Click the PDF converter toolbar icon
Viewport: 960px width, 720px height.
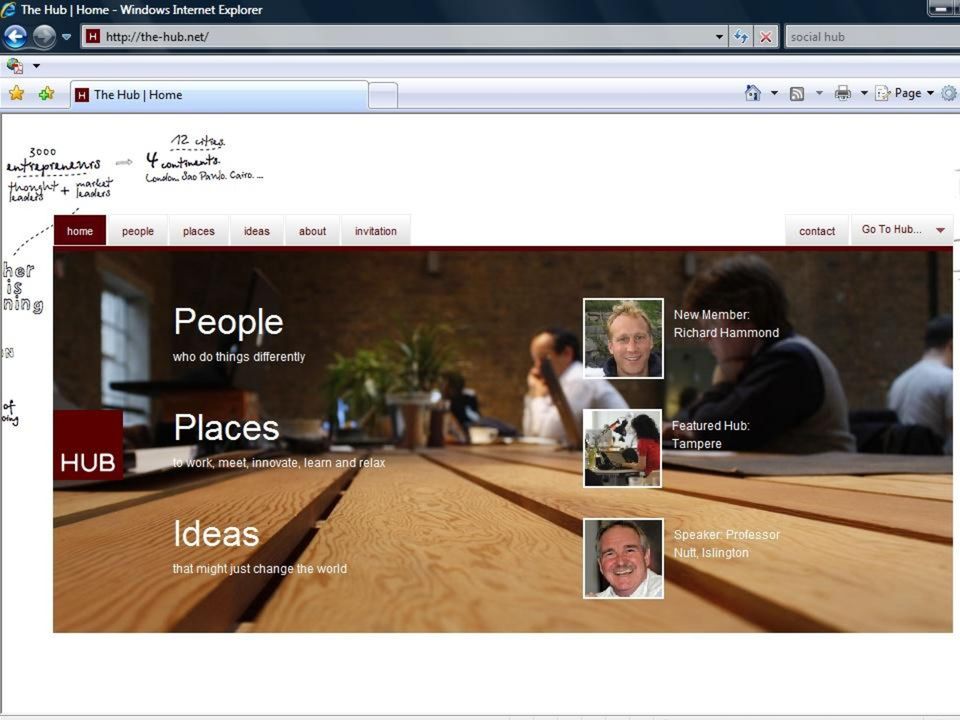coord(15,65)
